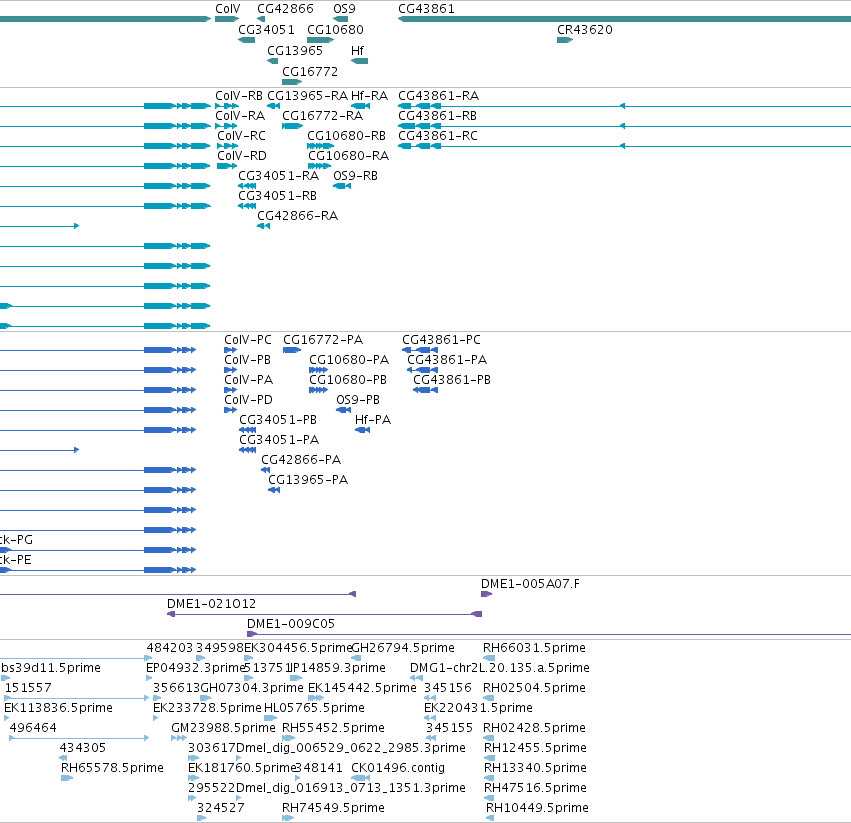Click the CG34051-PB protein label
The width and height of the screenshot is (851, 823).
pos(278,420)
